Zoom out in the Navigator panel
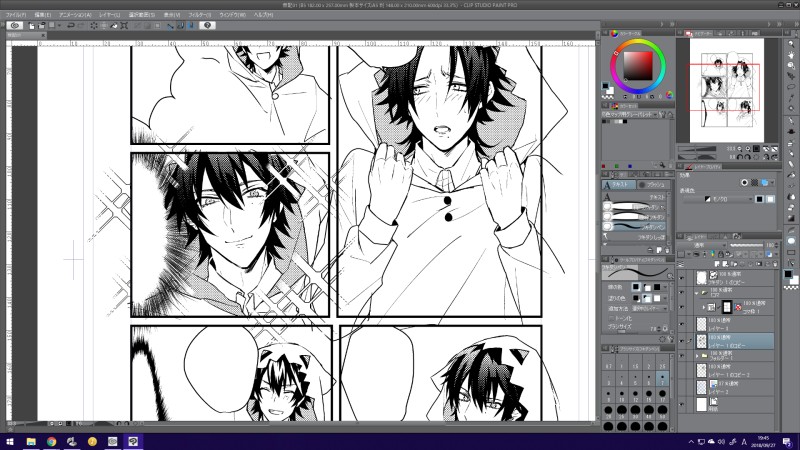 click(740, 149)
